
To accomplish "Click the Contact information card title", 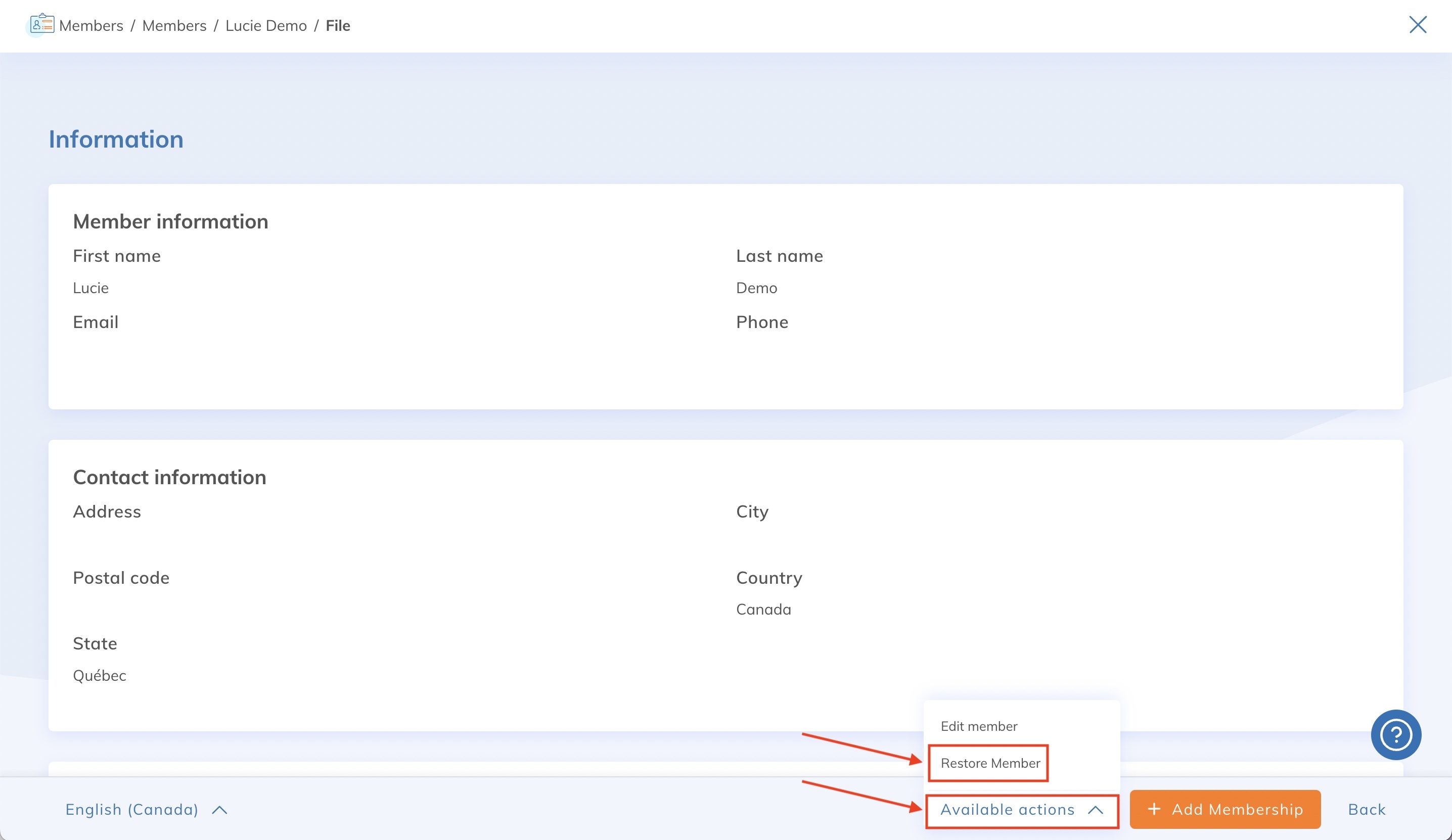I will click(169, 477).
